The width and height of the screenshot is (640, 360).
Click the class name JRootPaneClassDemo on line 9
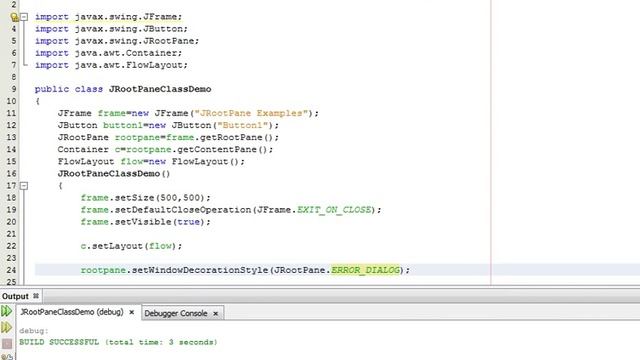point(160,89)
